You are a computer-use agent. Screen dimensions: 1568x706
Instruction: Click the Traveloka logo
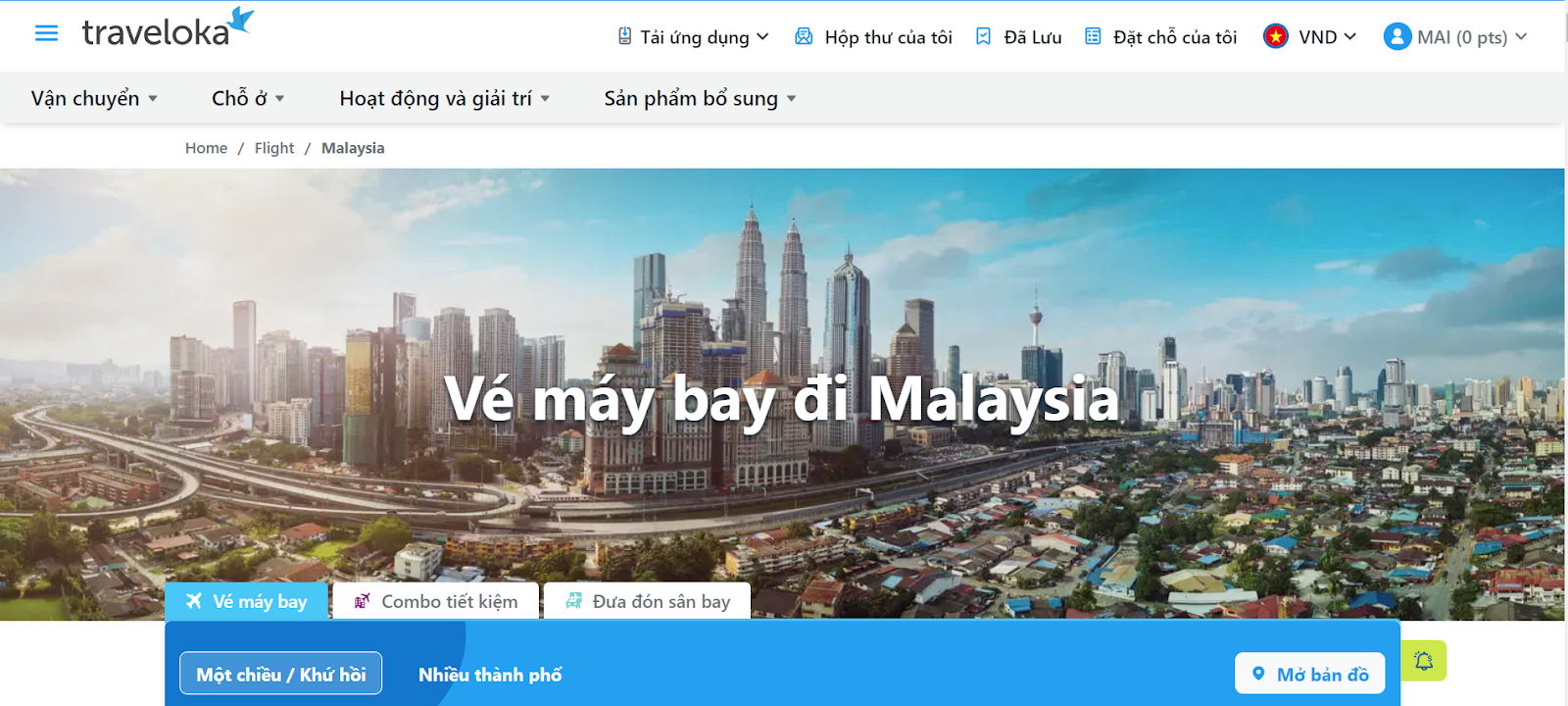coord(168,28)
